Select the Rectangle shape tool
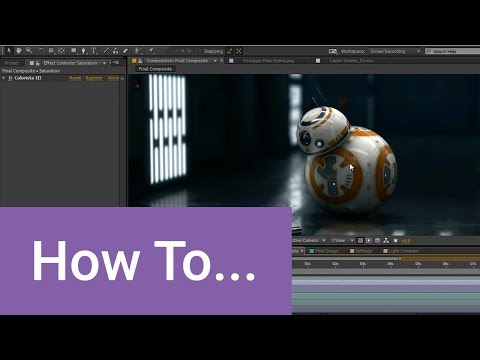480x360 pixels. [x=74, y=51]
